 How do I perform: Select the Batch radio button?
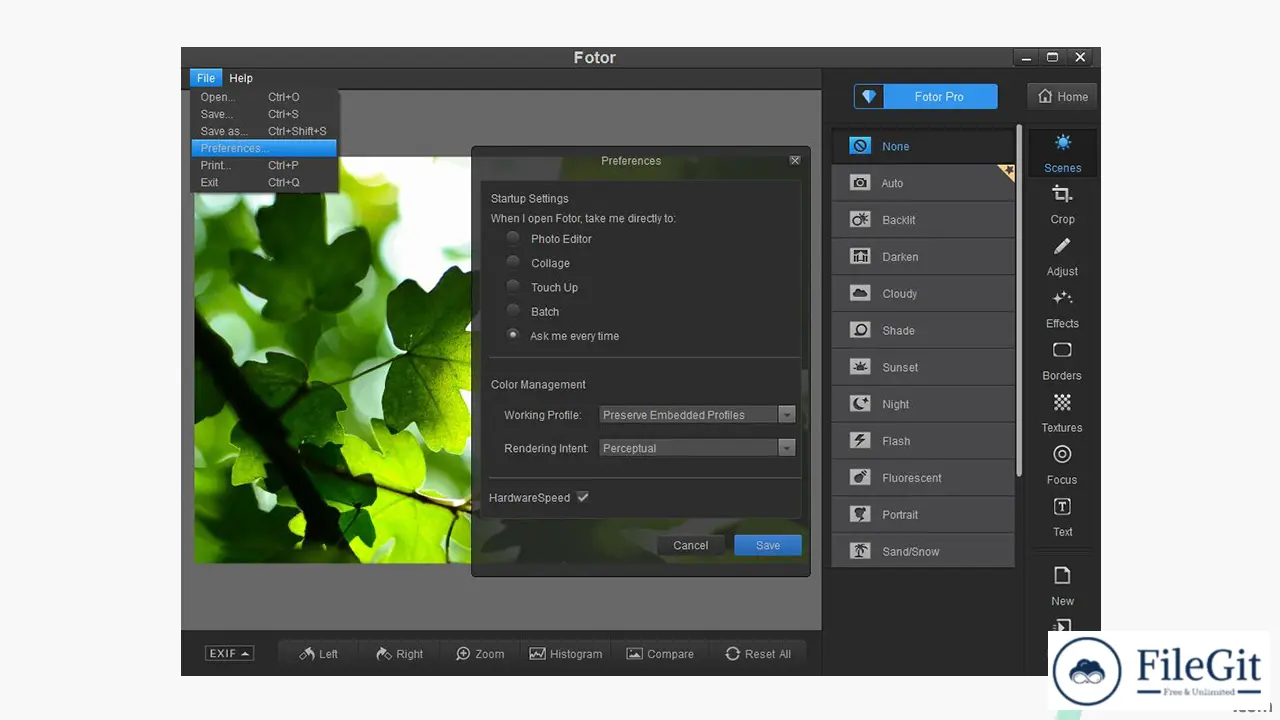tap(513, 311)
